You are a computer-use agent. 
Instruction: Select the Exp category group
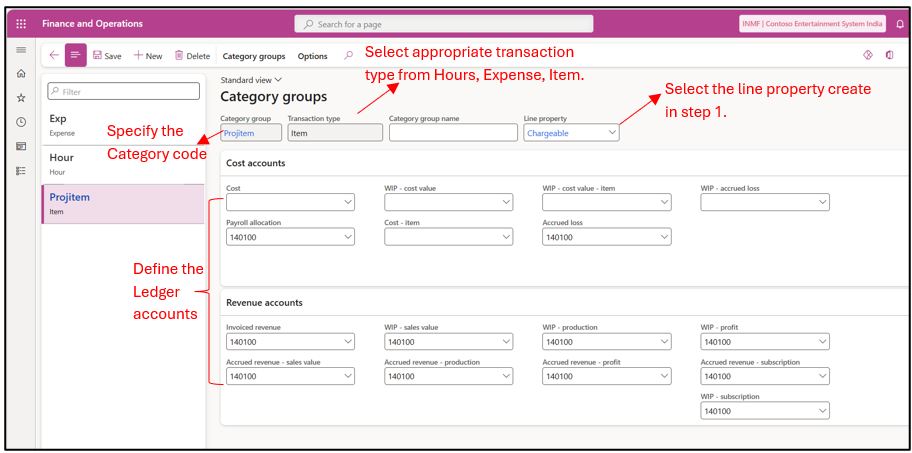(123, 125)
